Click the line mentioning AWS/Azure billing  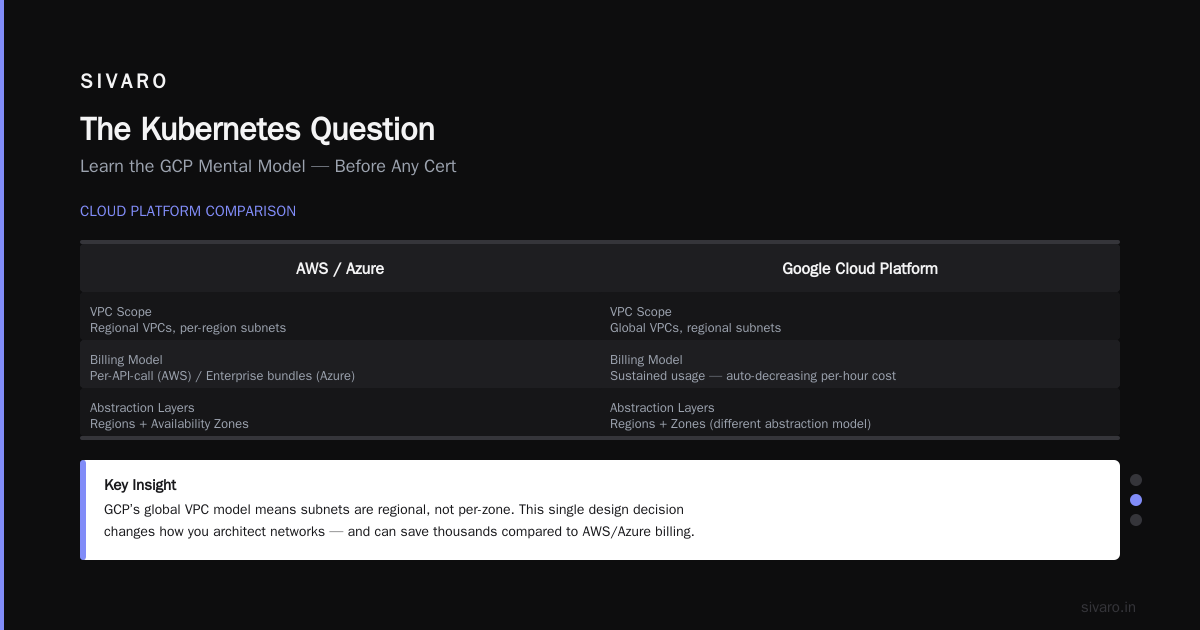pyautogui.click(x=399, y=531)
